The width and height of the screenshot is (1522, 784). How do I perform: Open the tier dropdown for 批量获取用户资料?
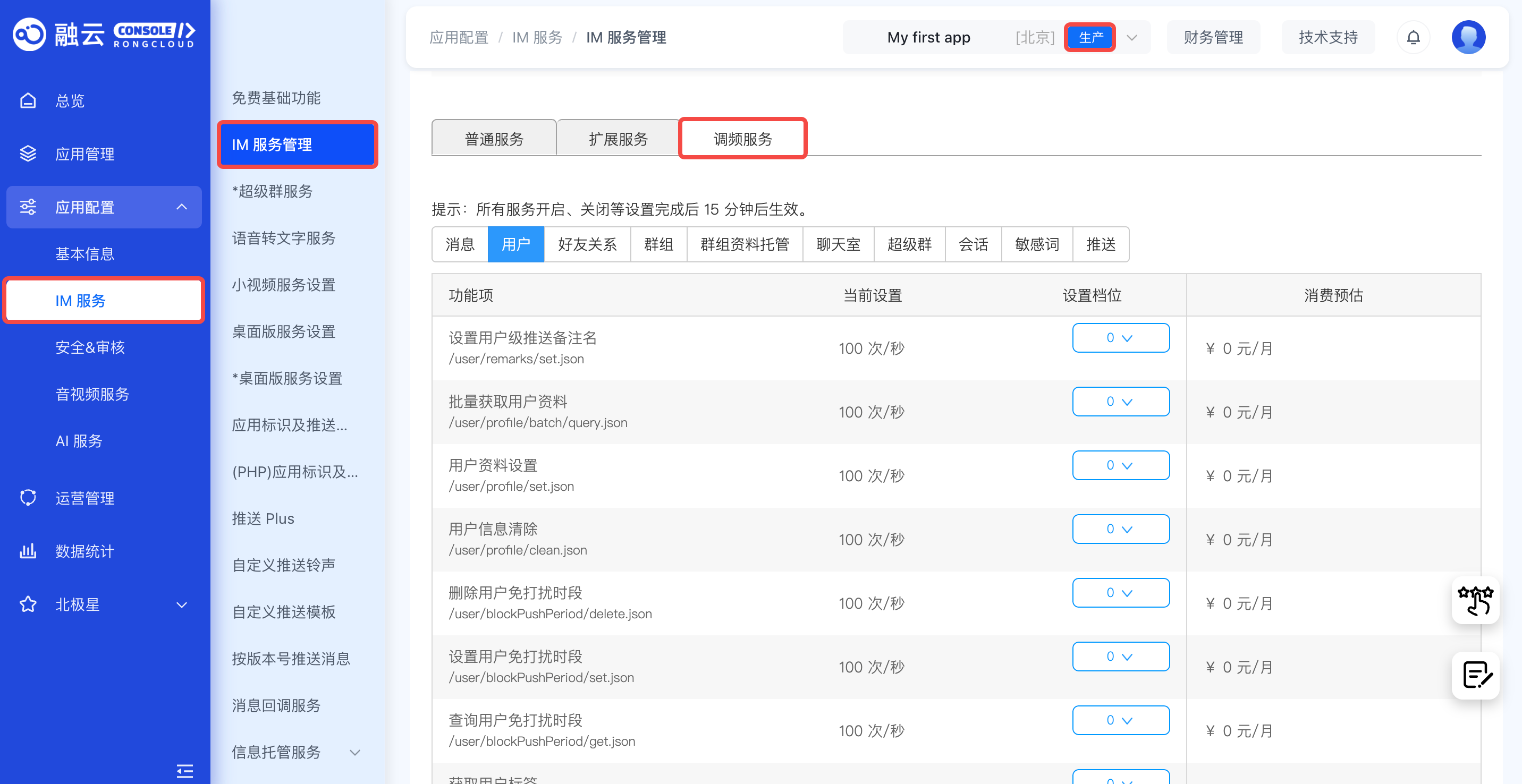click(1120, 402)
